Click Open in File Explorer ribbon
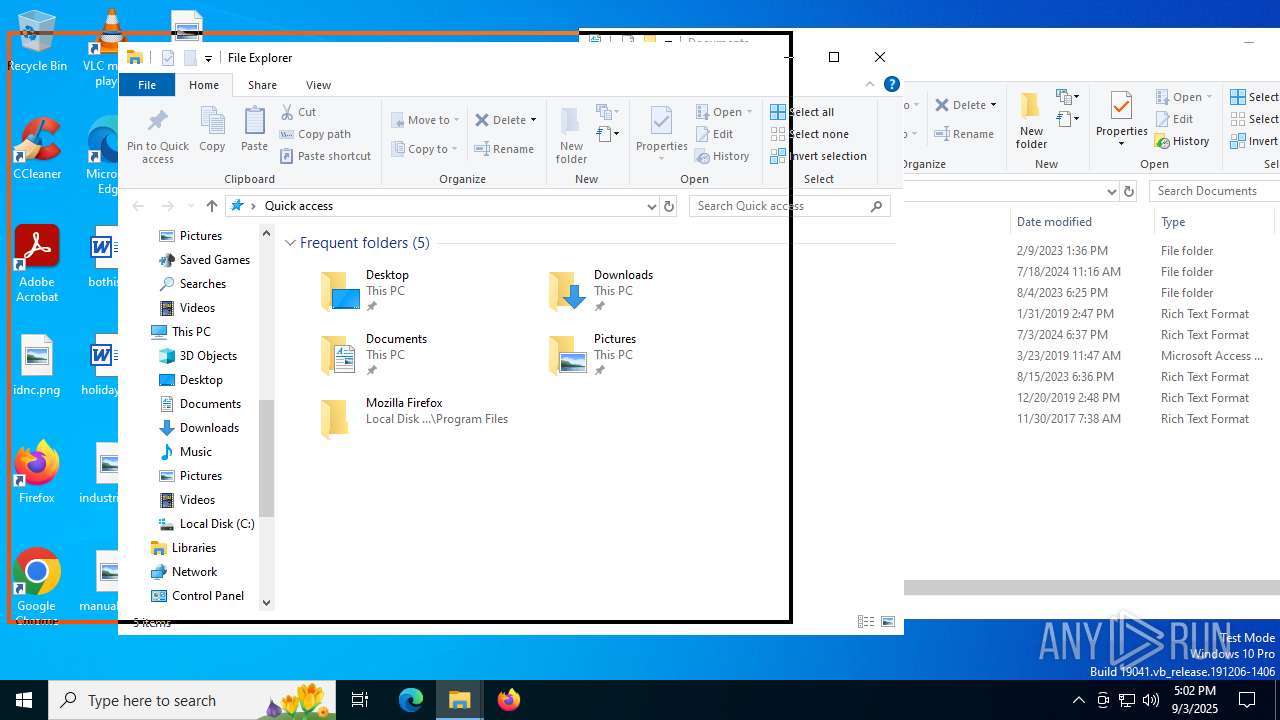1280x720 pixels. coord(724,112)
